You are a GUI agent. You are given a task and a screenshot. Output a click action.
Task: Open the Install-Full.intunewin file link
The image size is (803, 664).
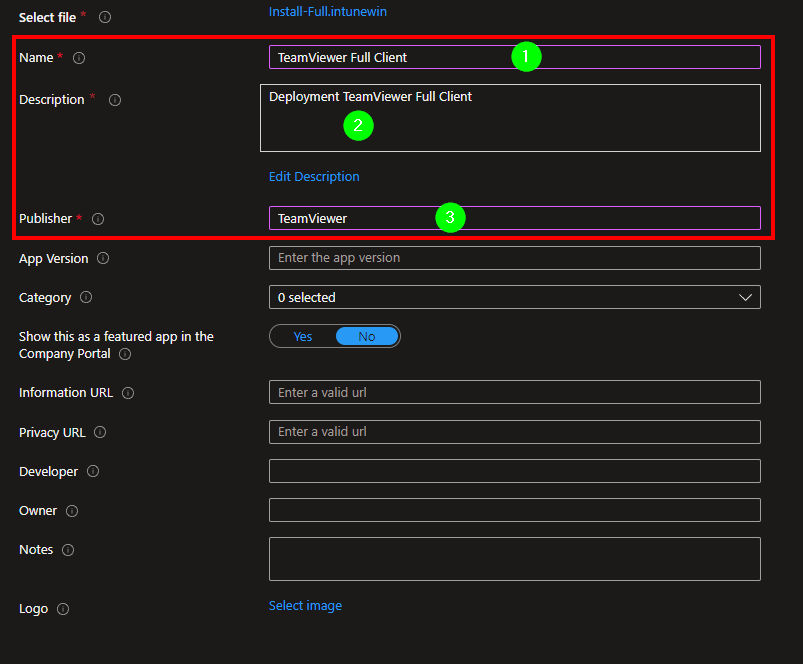(328, 11)
